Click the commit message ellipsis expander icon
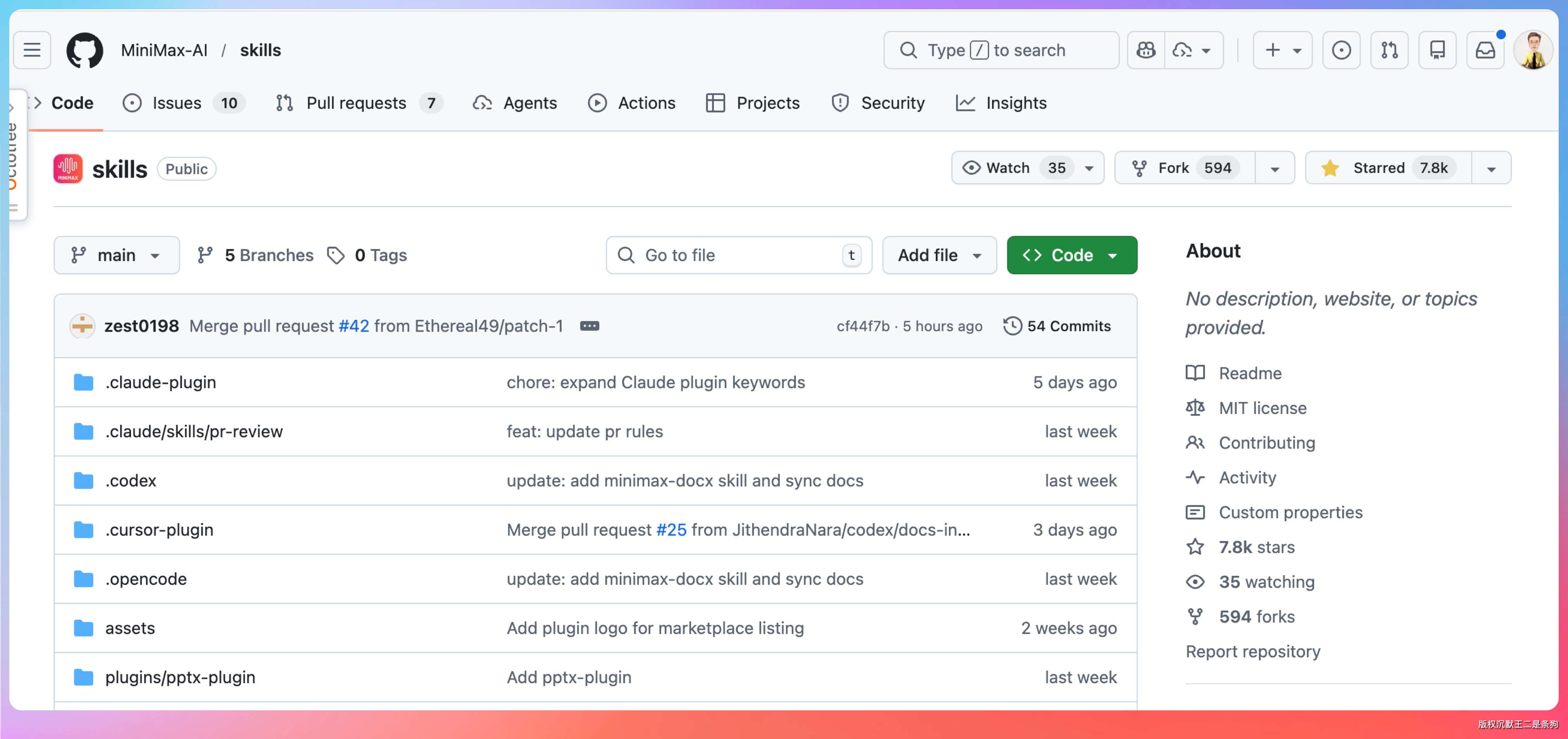 click(x=589, y=326)
